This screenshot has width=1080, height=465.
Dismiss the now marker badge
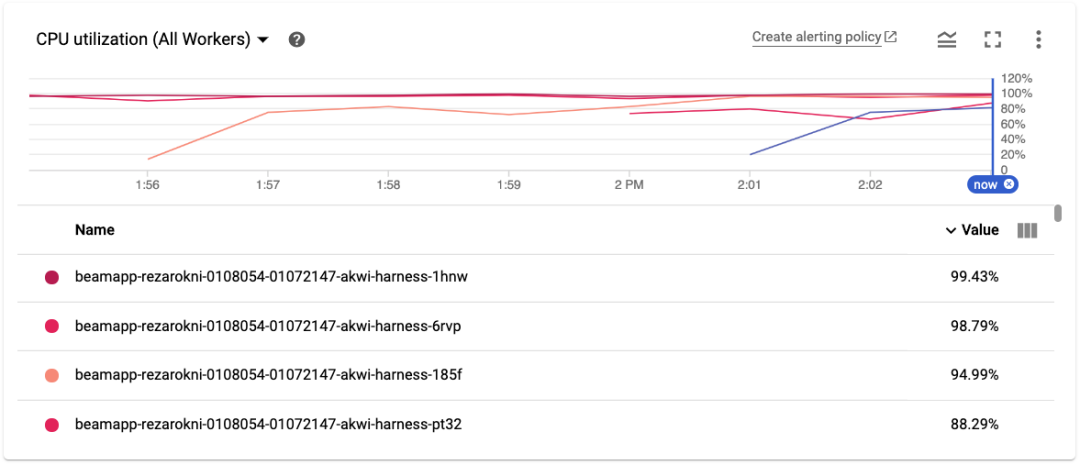pos(1009,184)
